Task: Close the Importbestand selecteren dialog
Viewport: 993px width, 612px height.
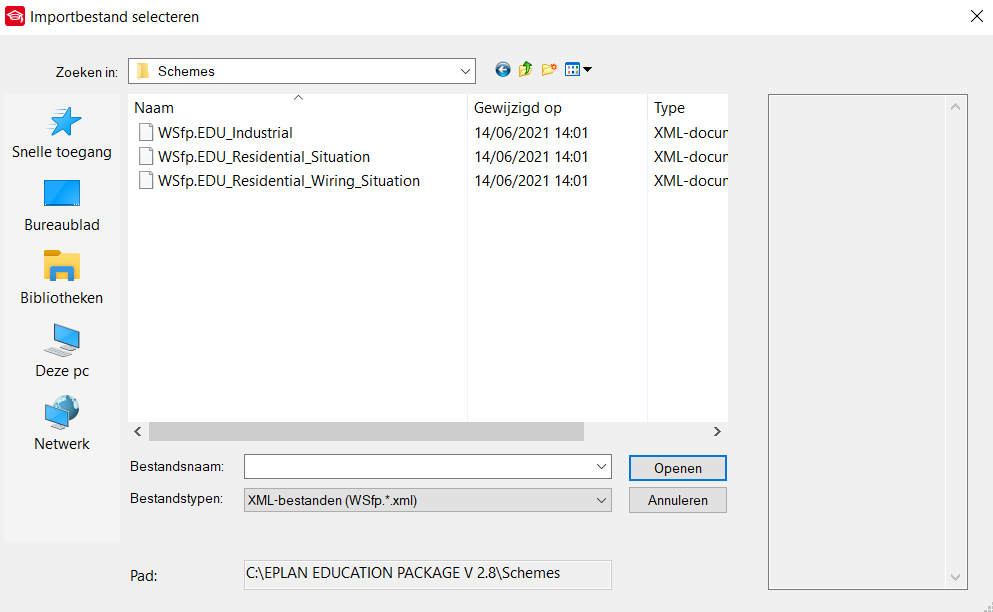Action: click(977, 16)
